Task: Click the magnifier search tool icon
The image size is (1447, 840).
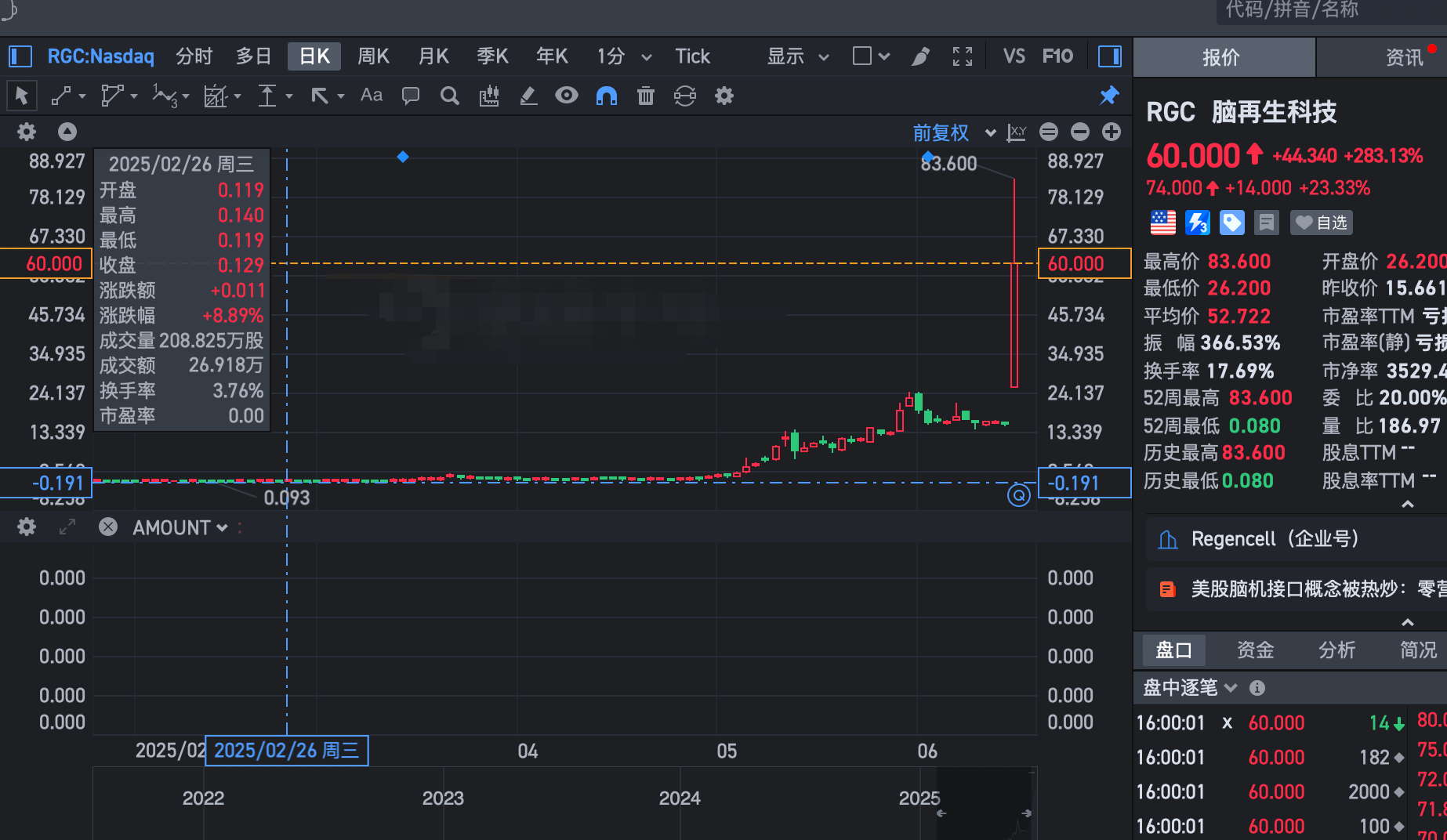Action: pyautogui.click(x=450, y=96)
